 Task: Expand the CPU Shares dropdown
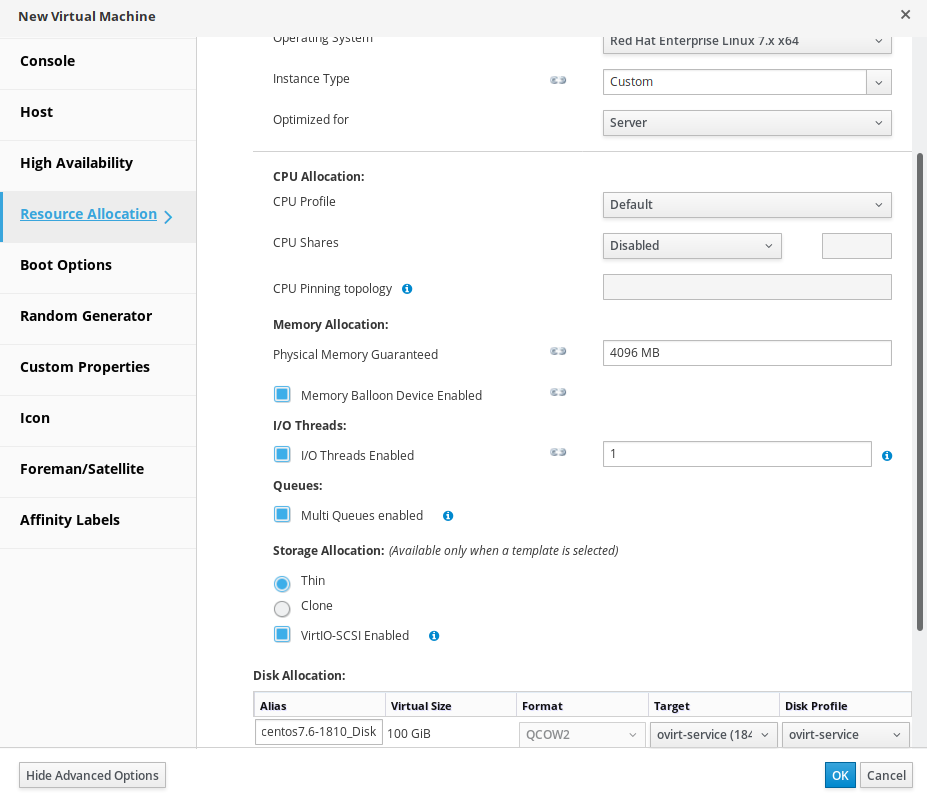692,246
